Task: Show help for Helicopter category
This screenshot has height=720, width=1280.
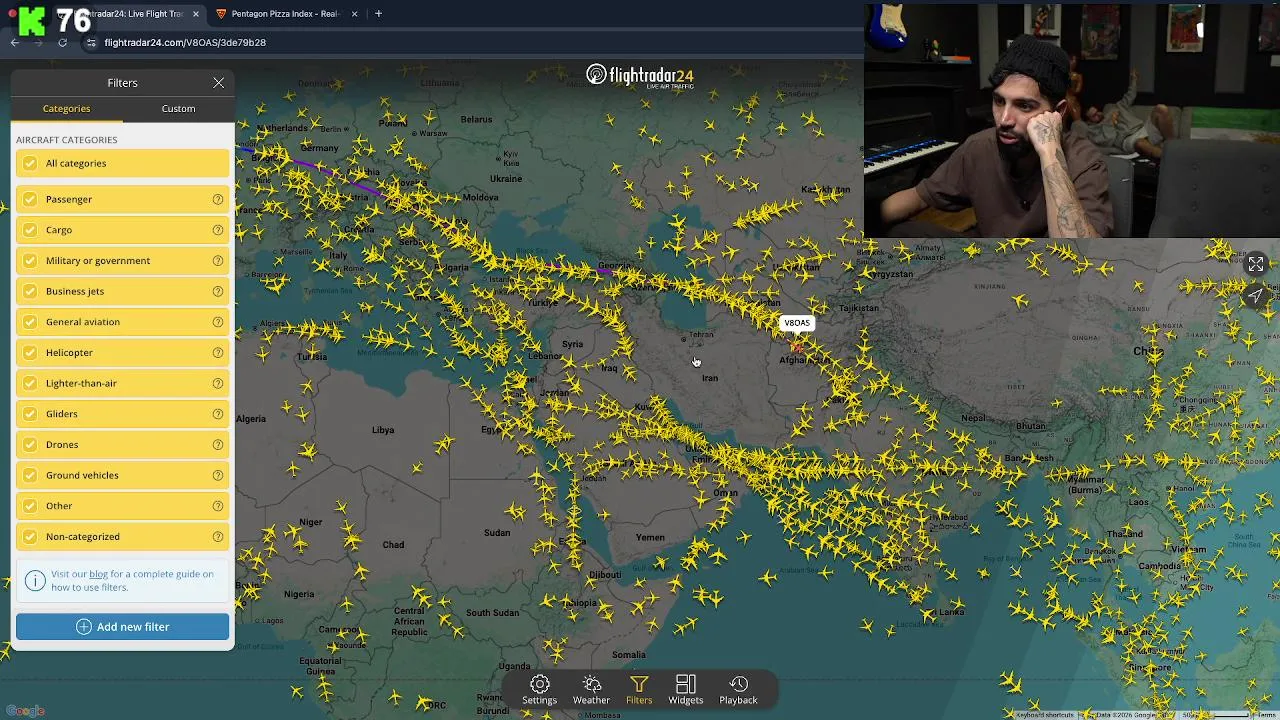Action: point(217,353)
